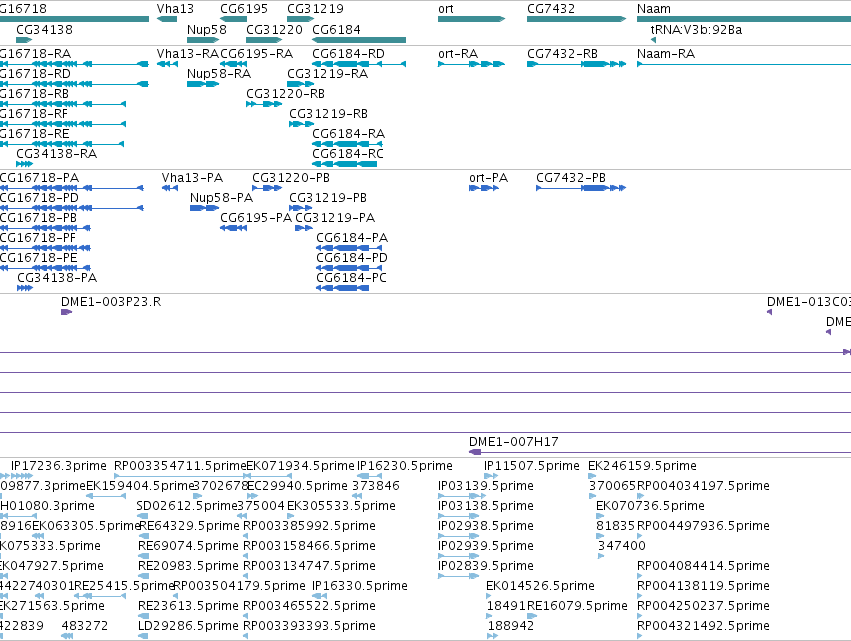This screenshot has height=641, width=851.
Task: Click EST RE69074.5prime
Action: [188, 547]
